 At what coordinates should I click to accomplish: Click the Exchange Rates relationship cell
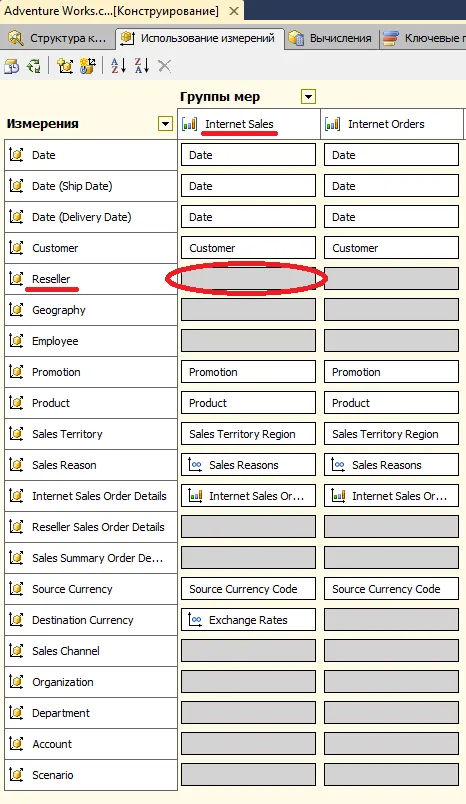(248, 619)
